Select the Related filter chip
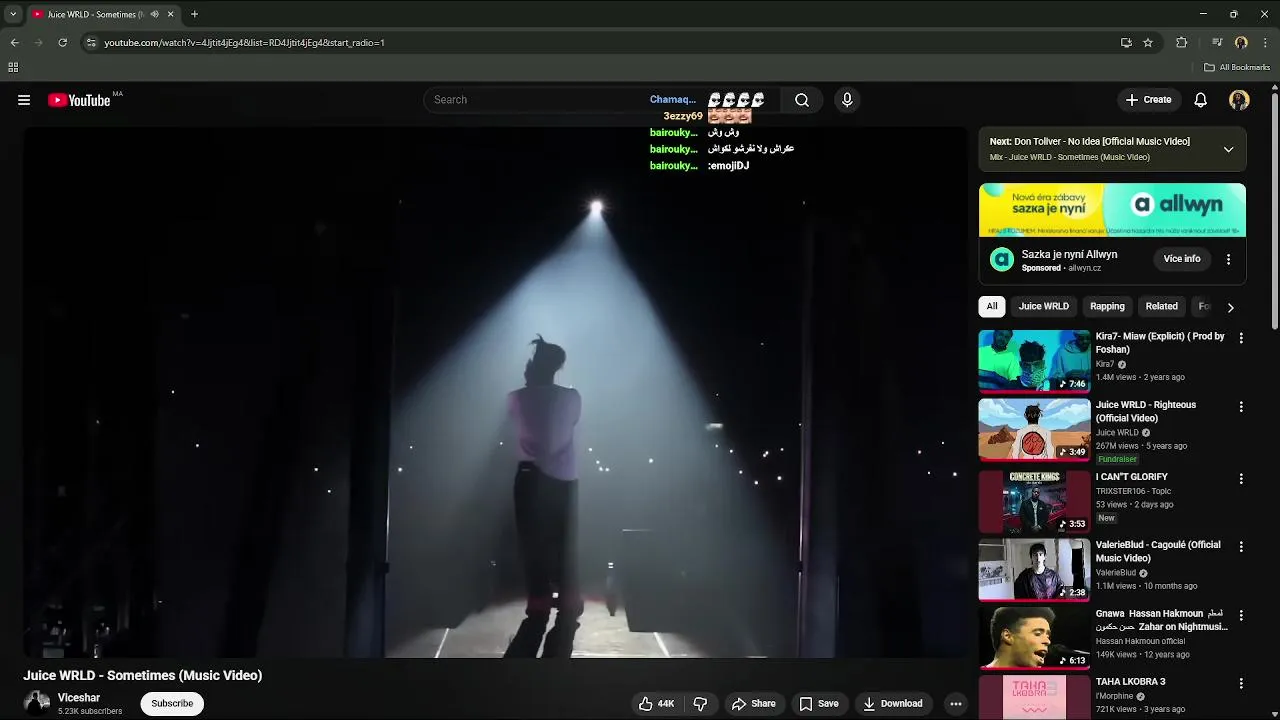 tap(1161, 306)
